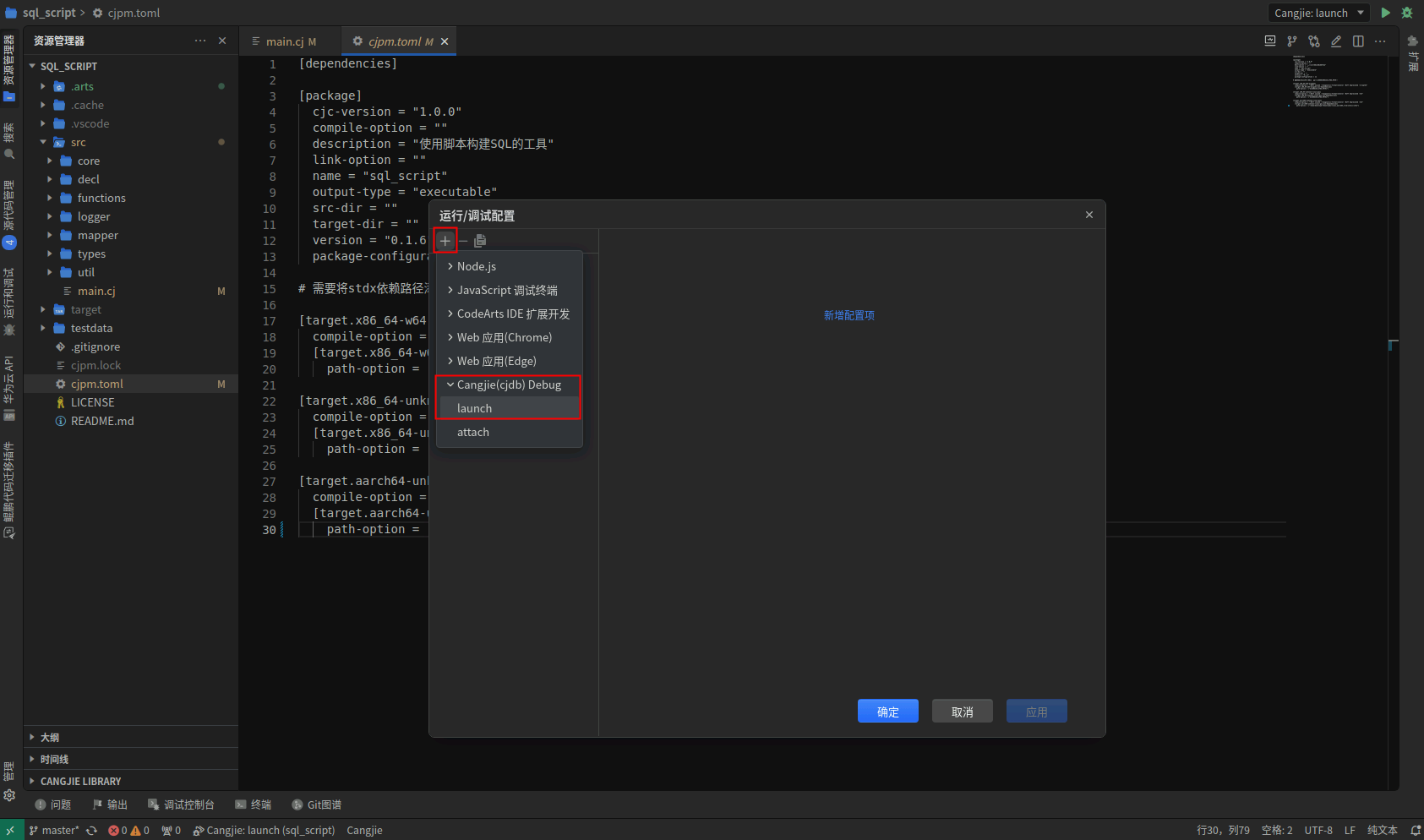
Task: Start debugging with green bug icon
Action: point(1407,13)
